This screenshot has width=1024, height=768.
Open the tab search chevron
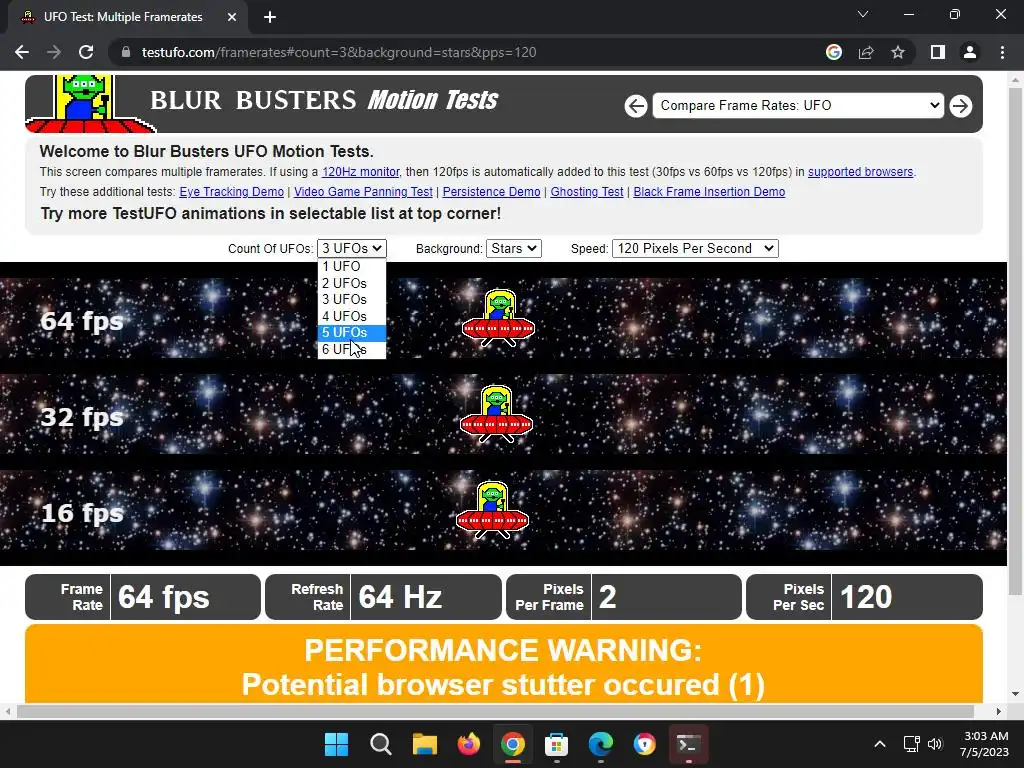tap(863, 14)
